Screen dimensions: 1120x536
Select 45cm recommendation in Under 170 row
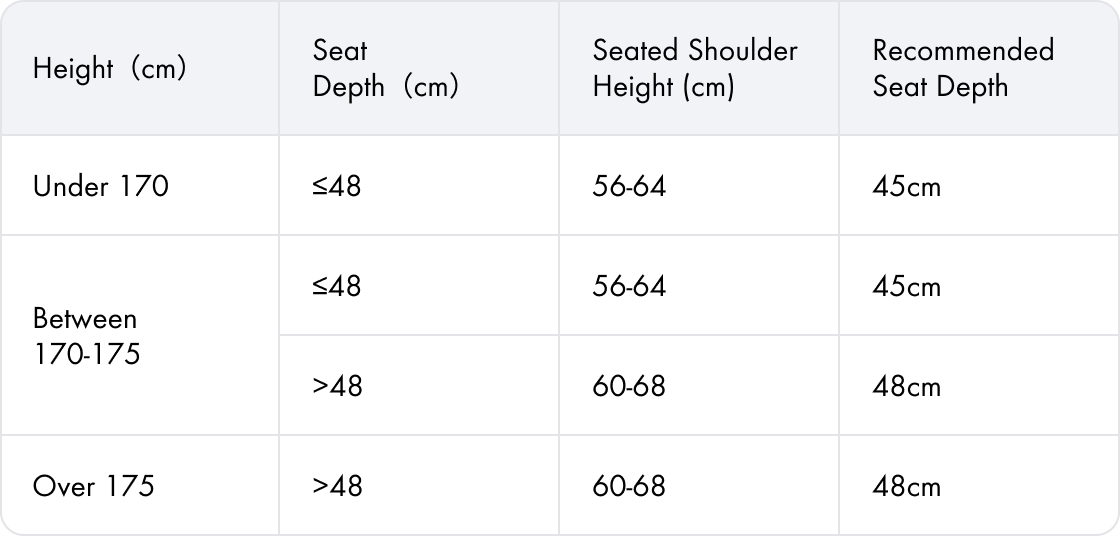907,186
